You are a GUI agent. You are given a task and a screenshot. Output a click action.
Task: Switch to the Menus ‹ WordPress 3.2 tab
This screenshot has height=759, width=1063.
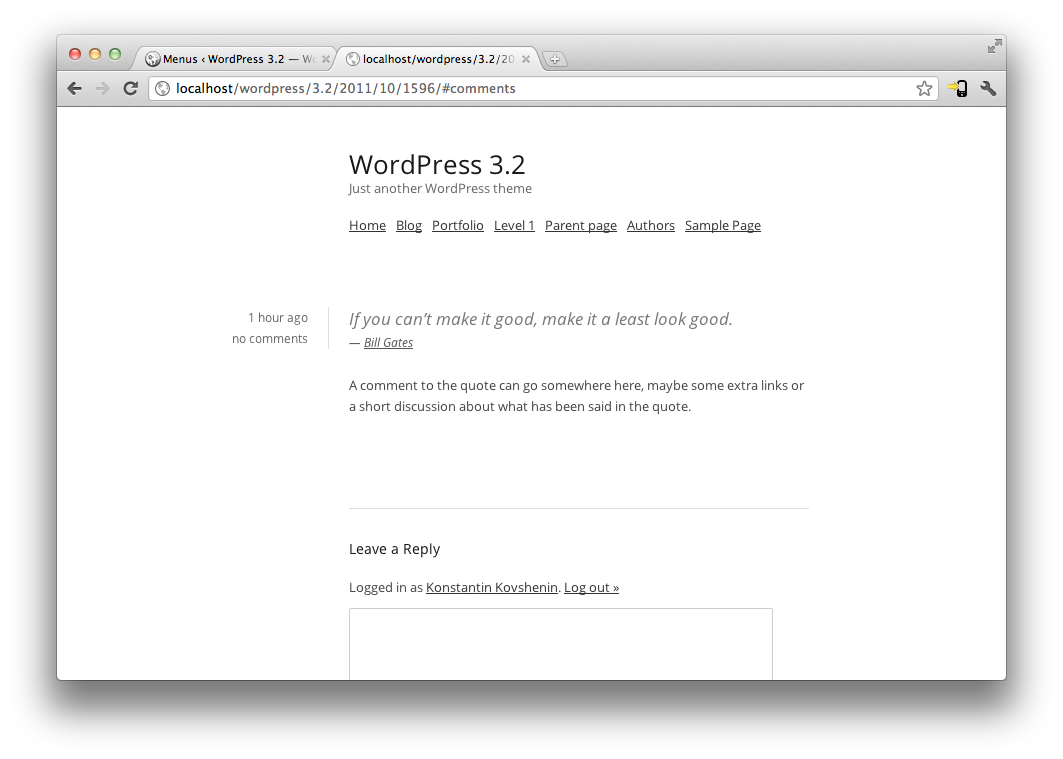tap(232, 59)
